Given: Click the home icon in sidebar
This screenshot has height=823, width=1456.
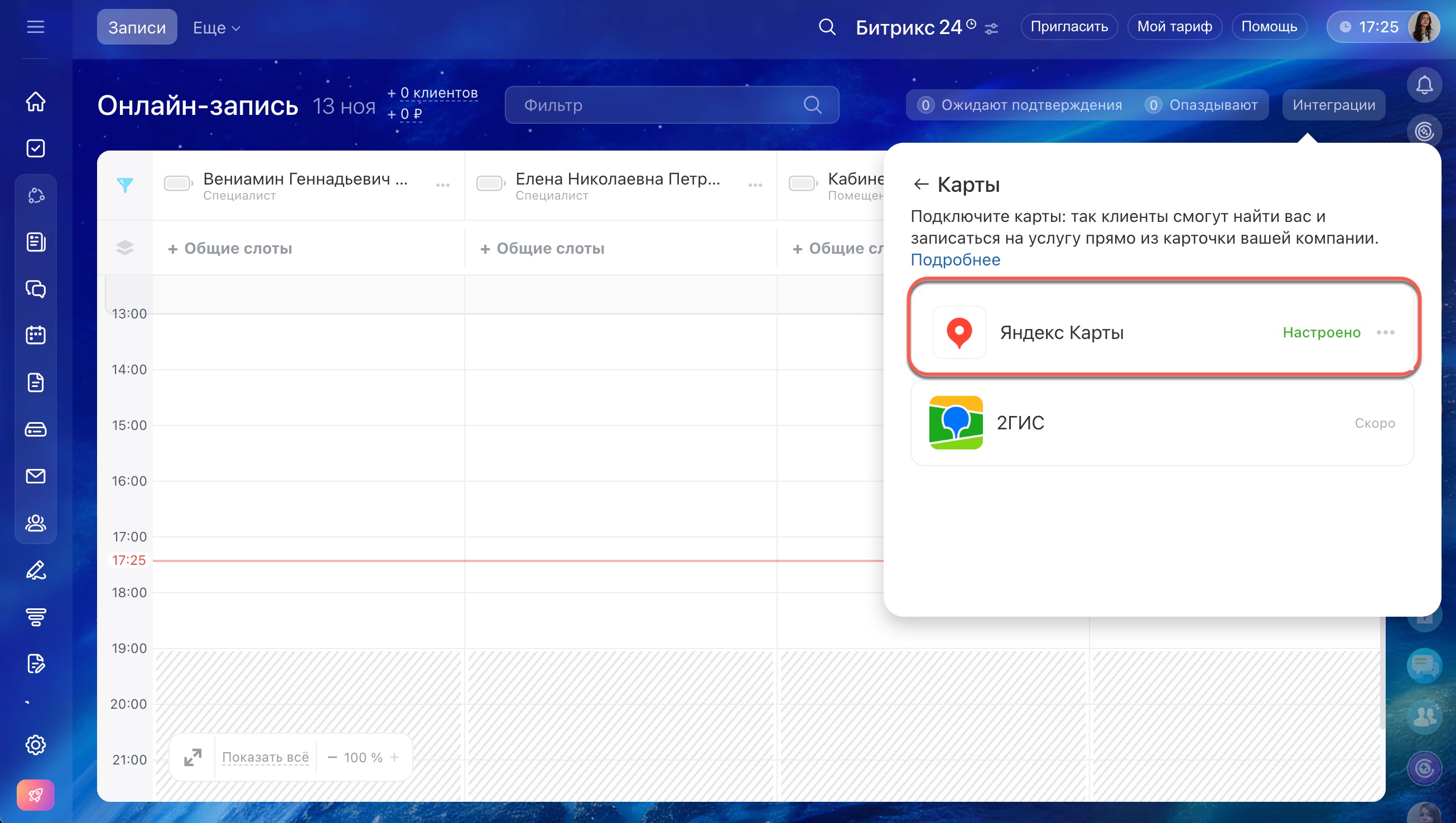Looking at the screenshot, I should tap(36, 101).
